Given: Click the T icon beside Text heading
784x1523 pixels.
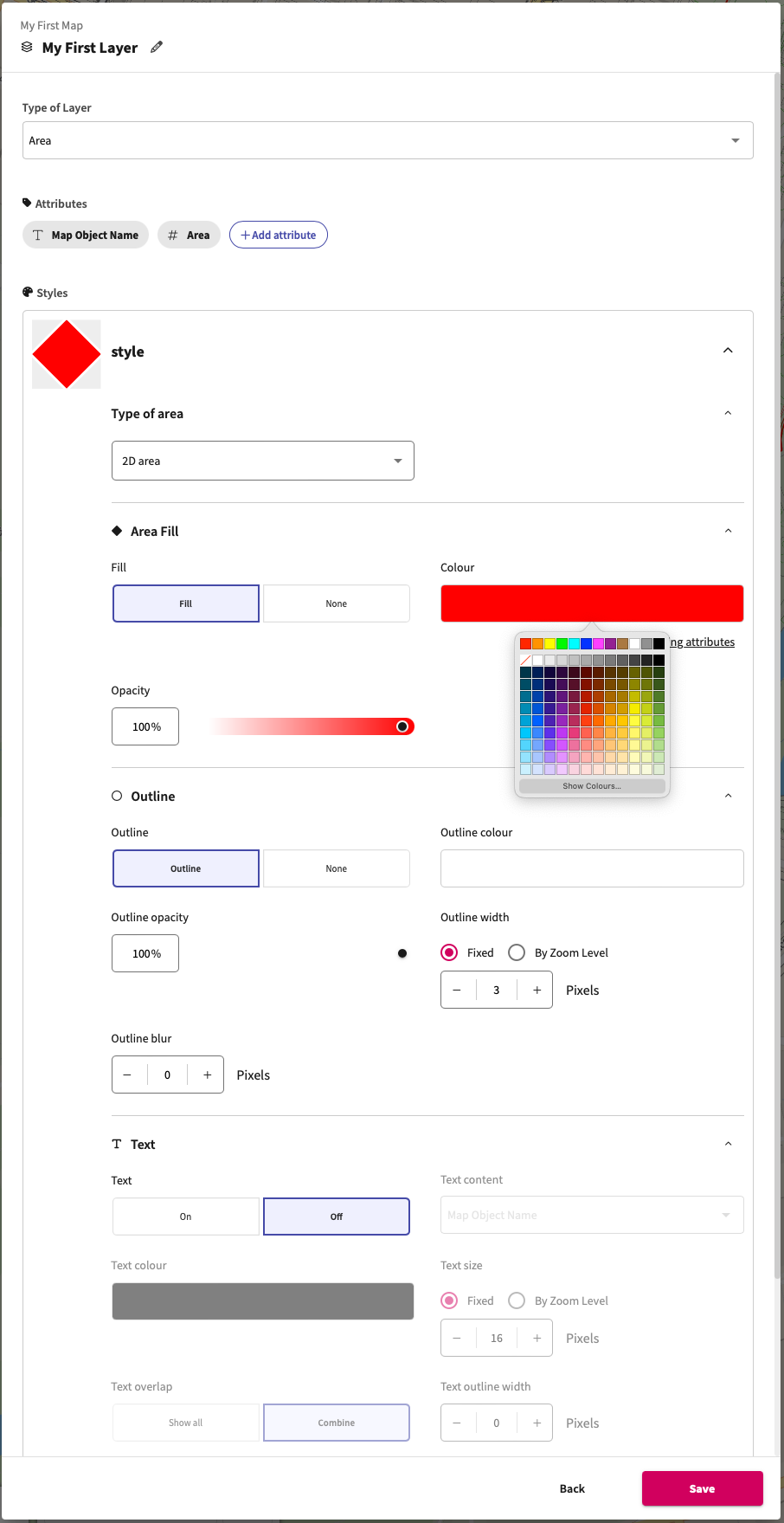Looking at the screenshot, I should (117, 1144).
